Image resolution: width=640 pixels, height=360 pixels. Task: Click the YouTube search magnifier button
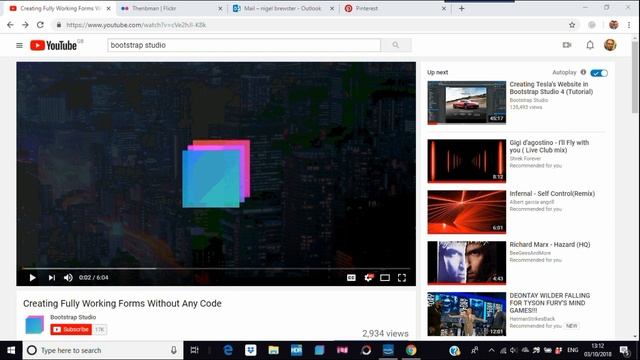pyautogui.click(x=396, y=45)
